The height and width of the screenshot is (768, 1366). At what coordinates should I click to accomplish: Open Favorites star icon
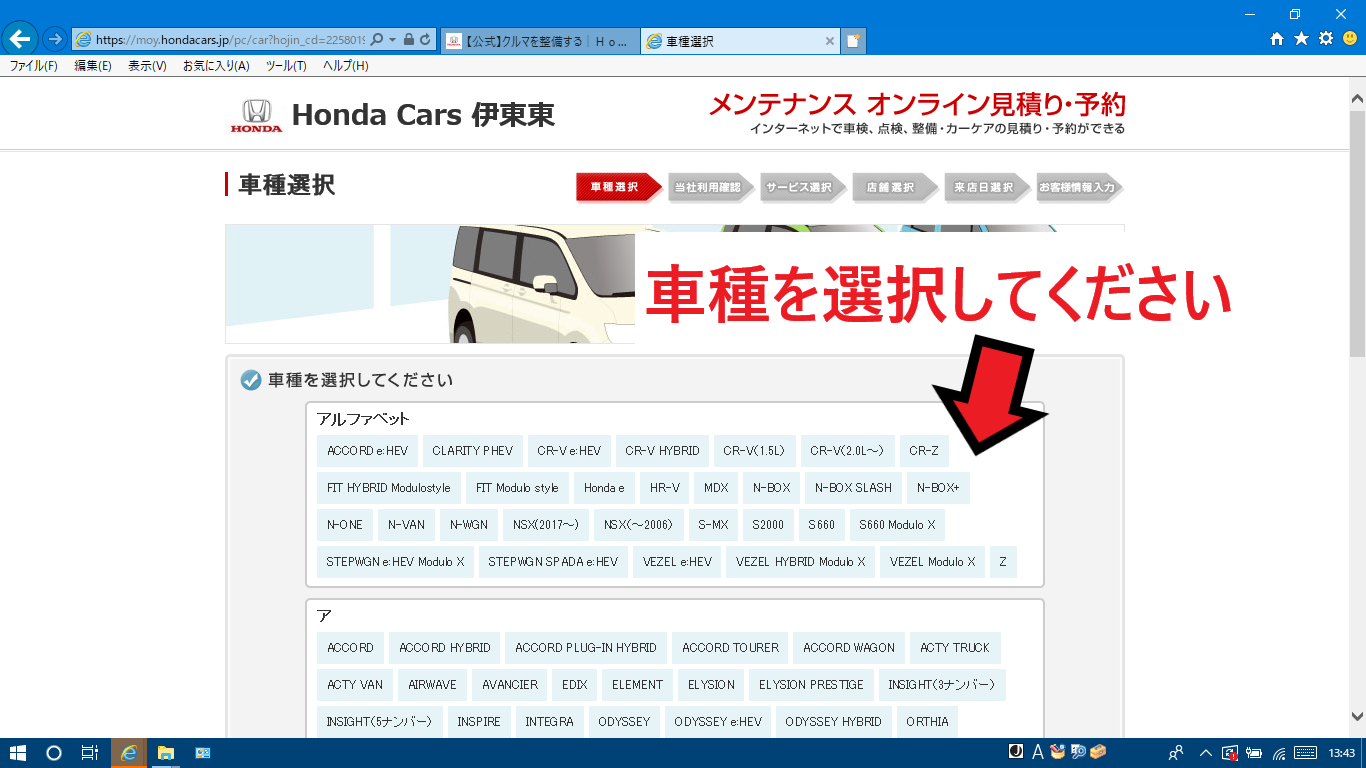coord(1301,39)
